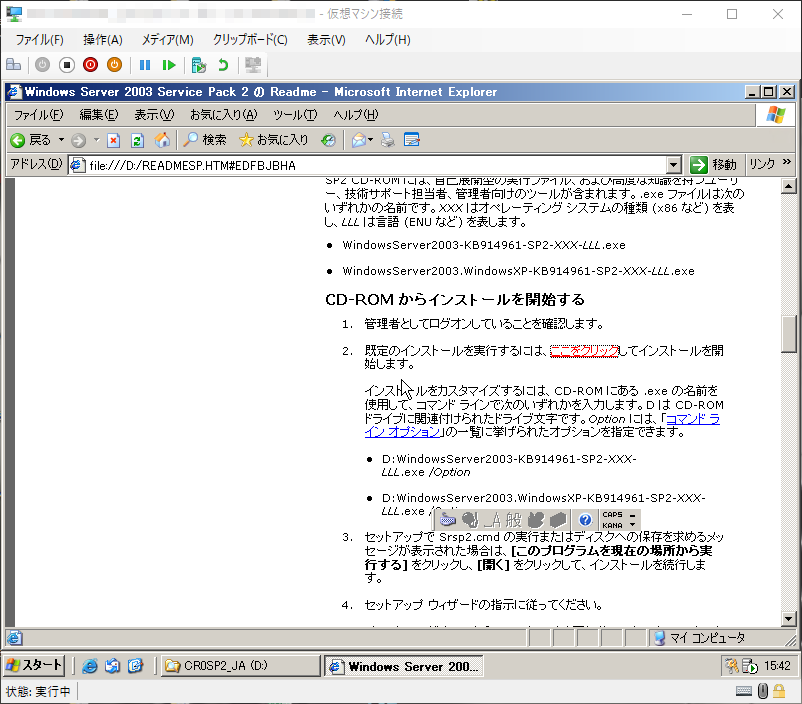Open the IE 編集(E) menu

[99, 115]
